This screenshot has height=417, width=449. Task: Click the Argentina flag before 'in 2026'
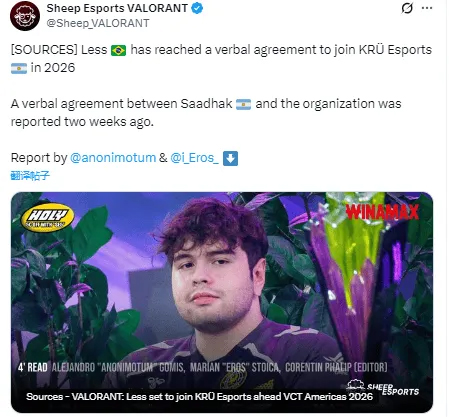click(19, 68)
